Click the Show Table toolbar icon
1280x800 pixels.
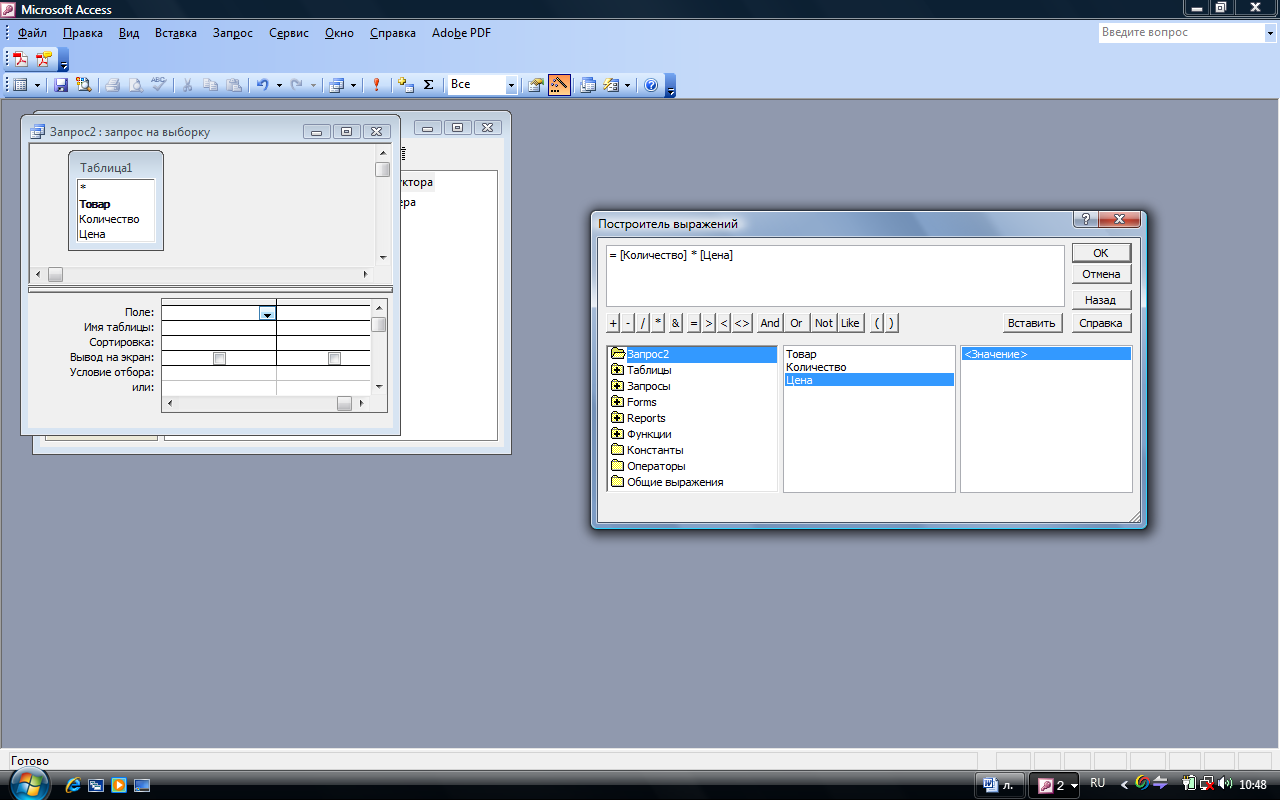click(x=405, y=85)
